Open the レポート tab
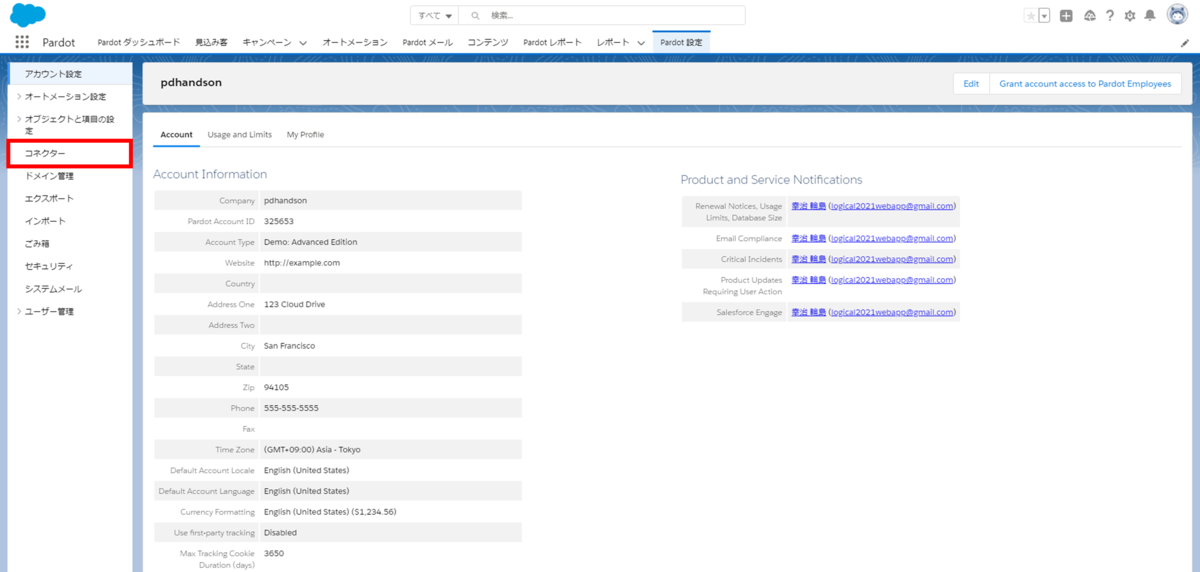This screenshot has width=1200, height=572. pyautogui.click(x=613, y=42)
